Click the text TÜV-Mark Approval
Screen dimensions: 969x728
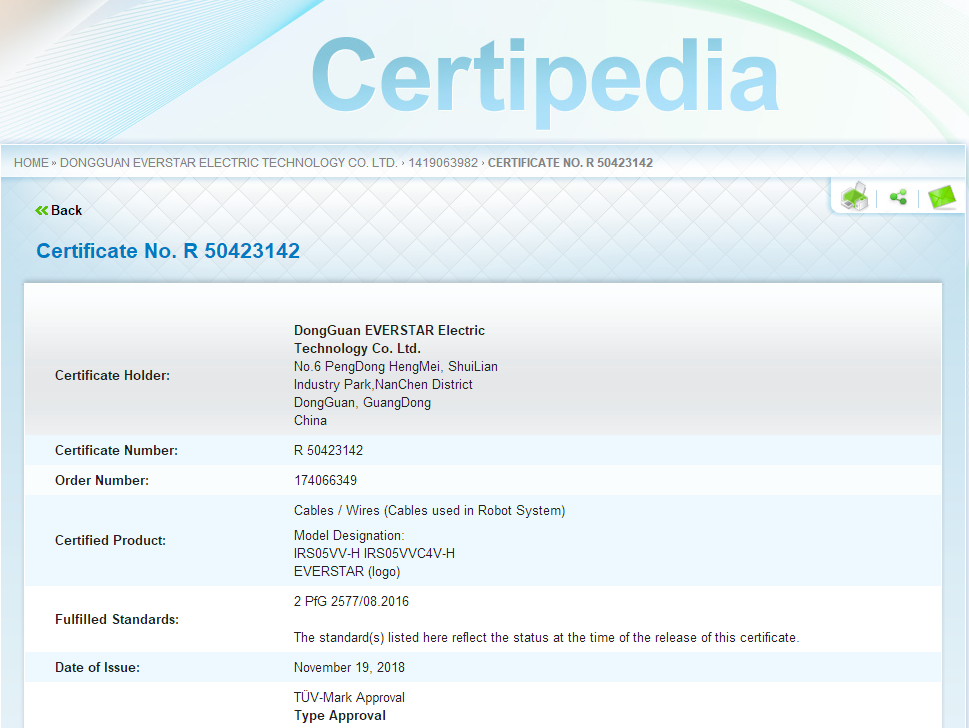pos(349,697)
